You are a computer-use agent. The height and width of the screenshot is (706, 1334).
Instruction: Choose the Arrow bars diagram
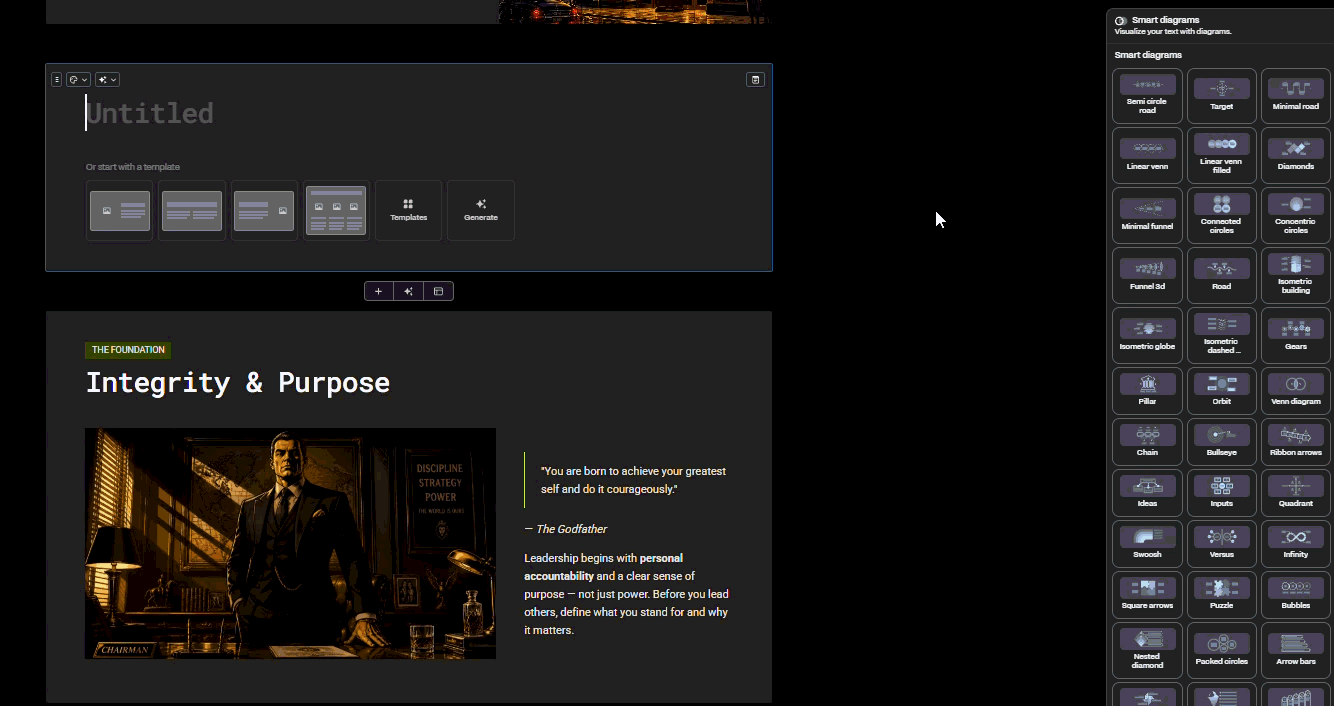click(x=1296, y=650)
